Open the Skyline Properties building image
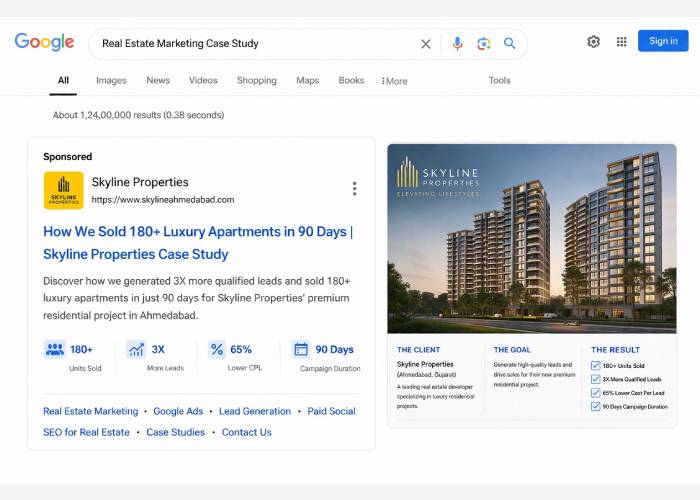700x500 pixels. (532, 239)
